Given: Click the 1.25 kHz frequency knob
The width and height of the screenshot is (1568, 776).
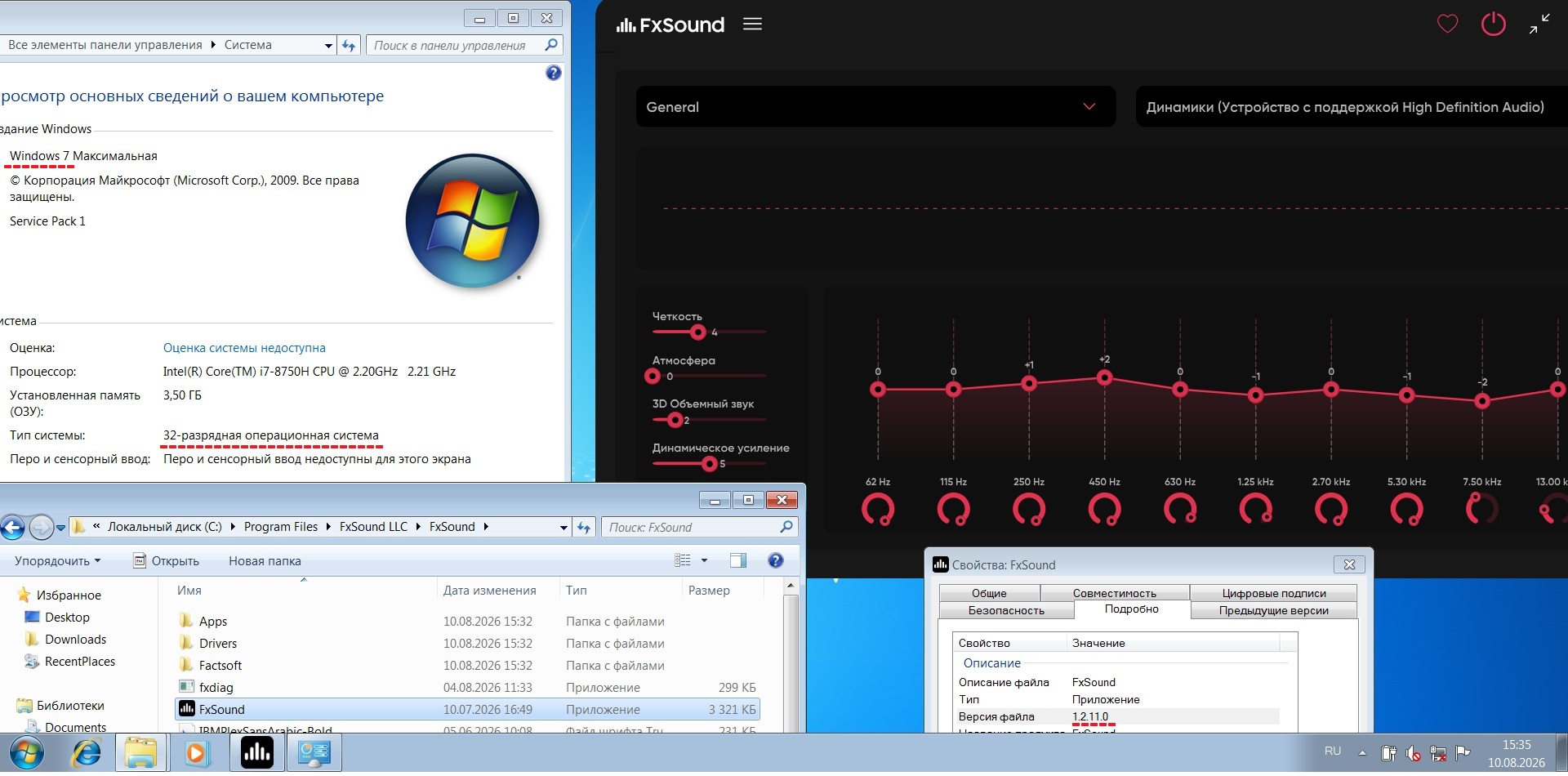Looking at the screenshot, I should click(1255, 509).
